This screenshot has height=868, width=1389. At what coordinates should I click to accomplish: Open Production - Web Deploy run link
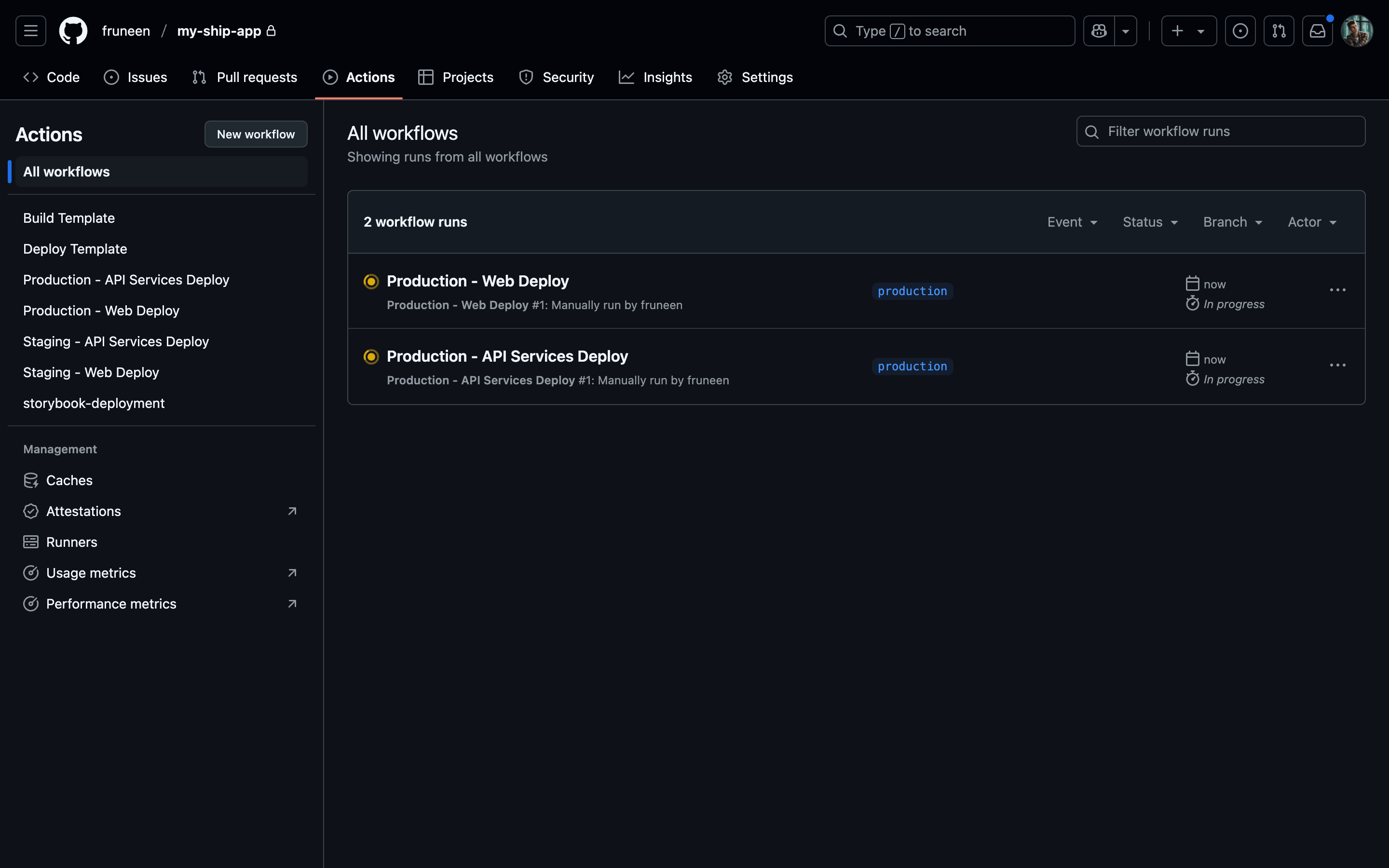coord(477,281)
